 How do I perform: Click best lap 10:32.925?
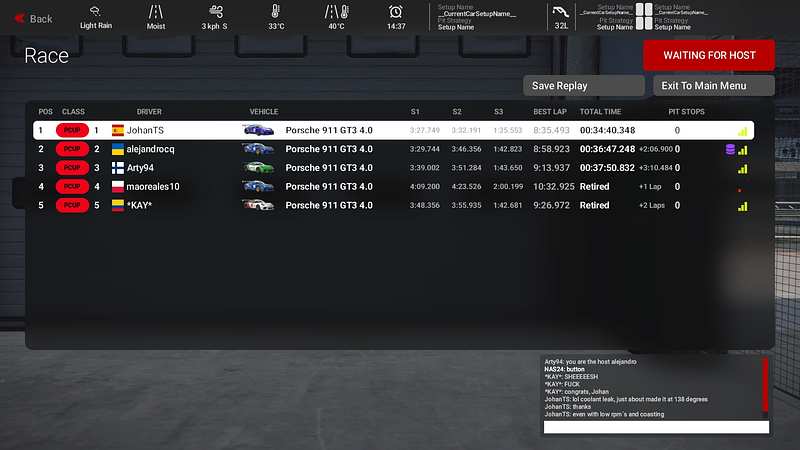554,187
